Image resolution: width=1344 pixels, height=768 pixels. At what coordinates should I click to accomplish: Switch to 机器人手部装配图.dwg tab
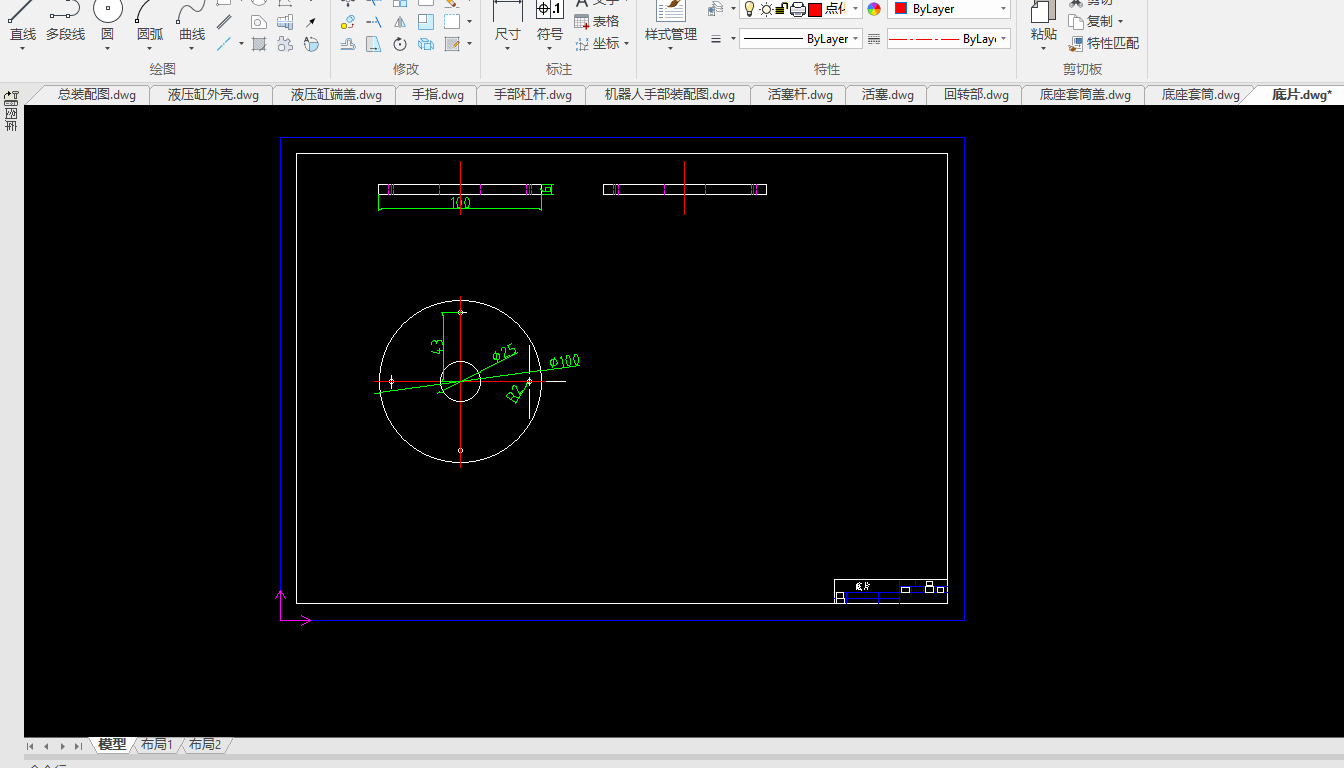pos(669,95)
